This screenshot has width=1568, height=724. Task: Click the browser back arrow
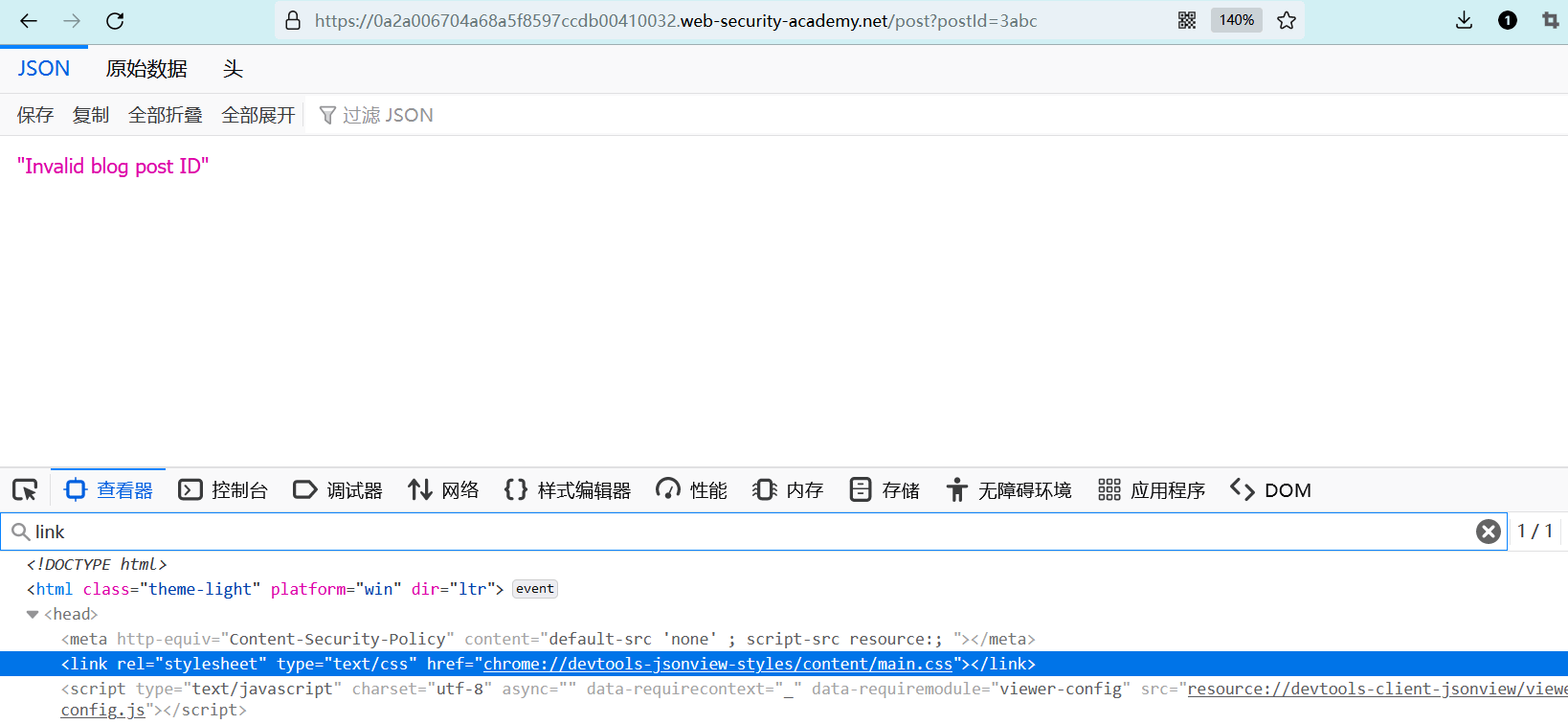coord(29,21)
